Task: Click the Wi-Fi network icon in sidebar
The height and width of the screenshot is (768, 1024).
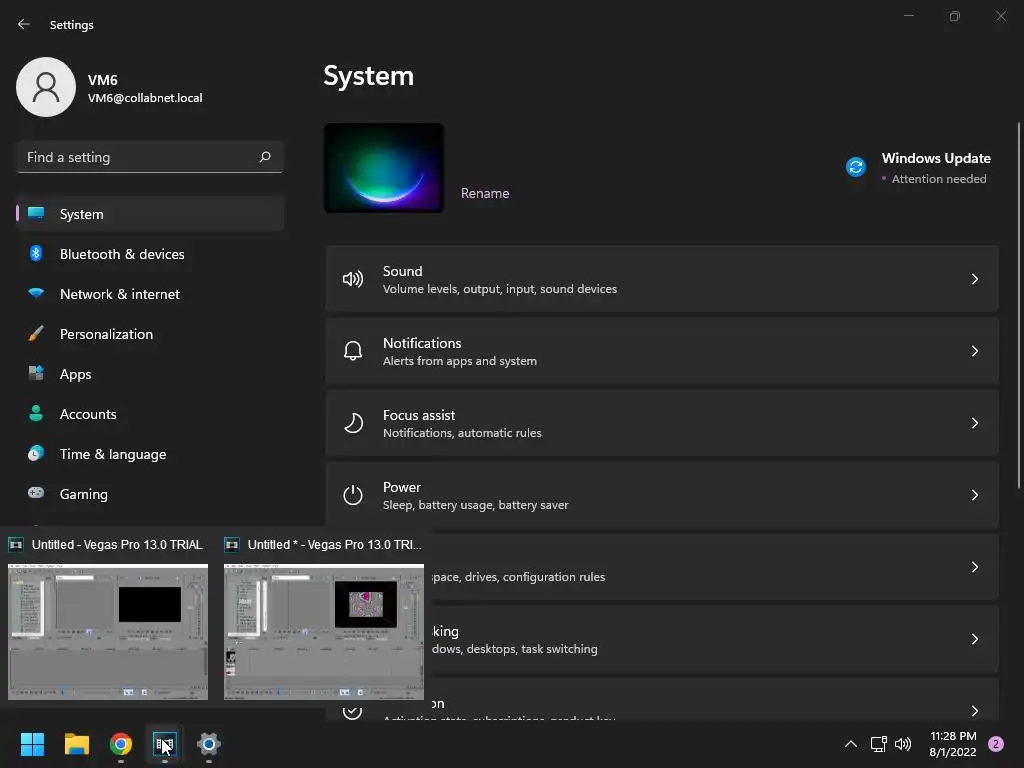Action: (36, 293)
